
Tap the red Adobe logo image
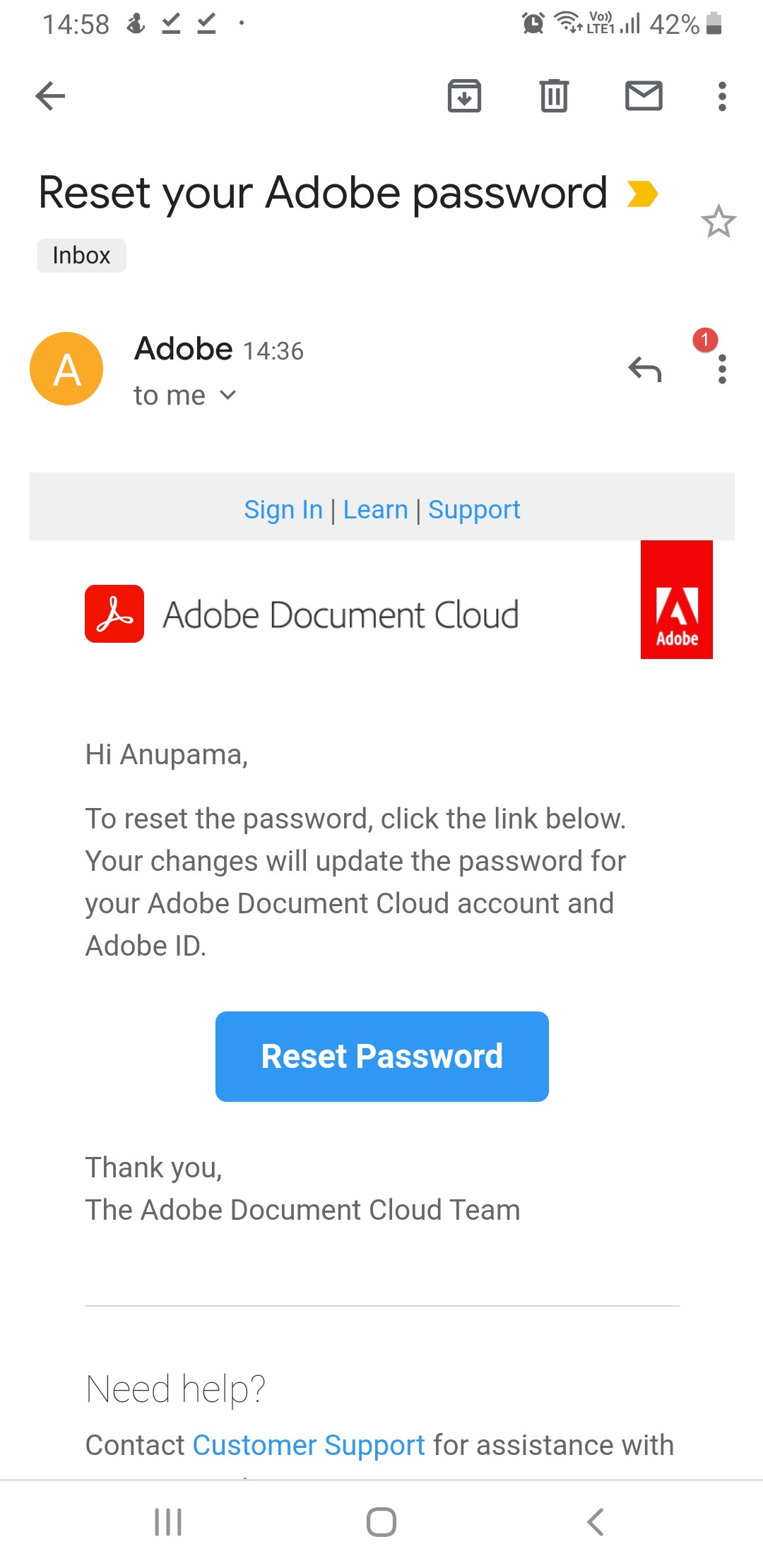676,600
